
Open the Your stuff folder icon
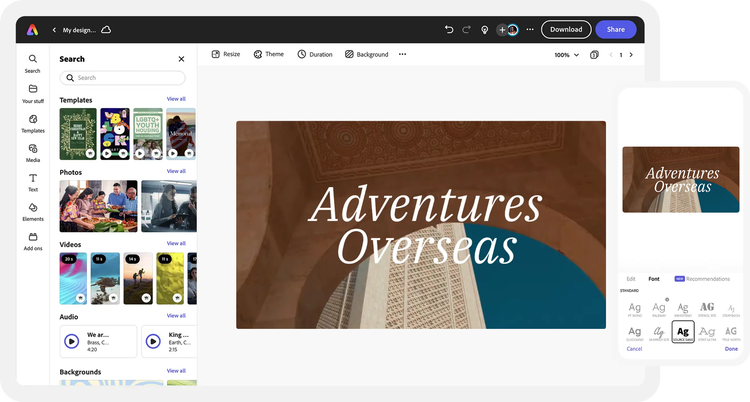[x=33, y=89]
